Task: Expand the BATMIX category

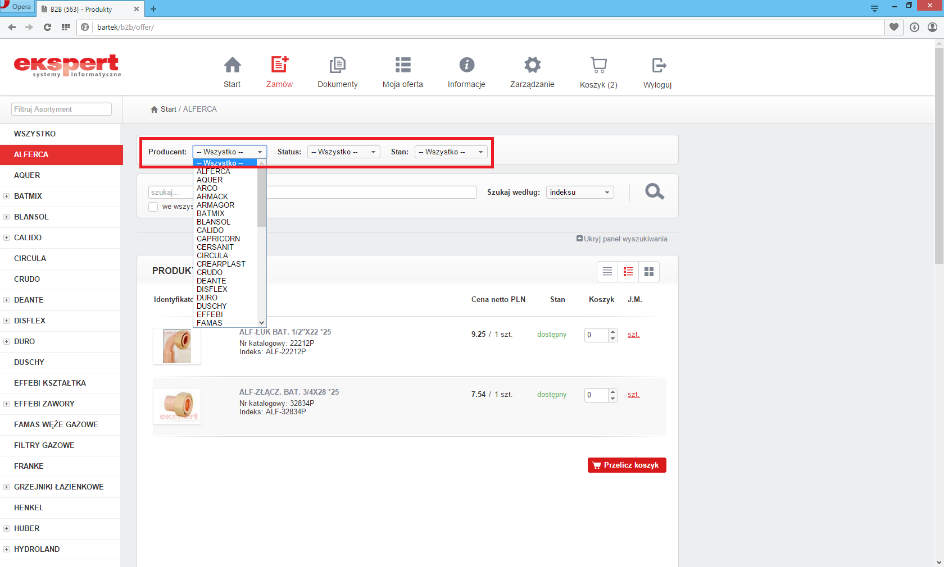Action: [x=7, y=196]
